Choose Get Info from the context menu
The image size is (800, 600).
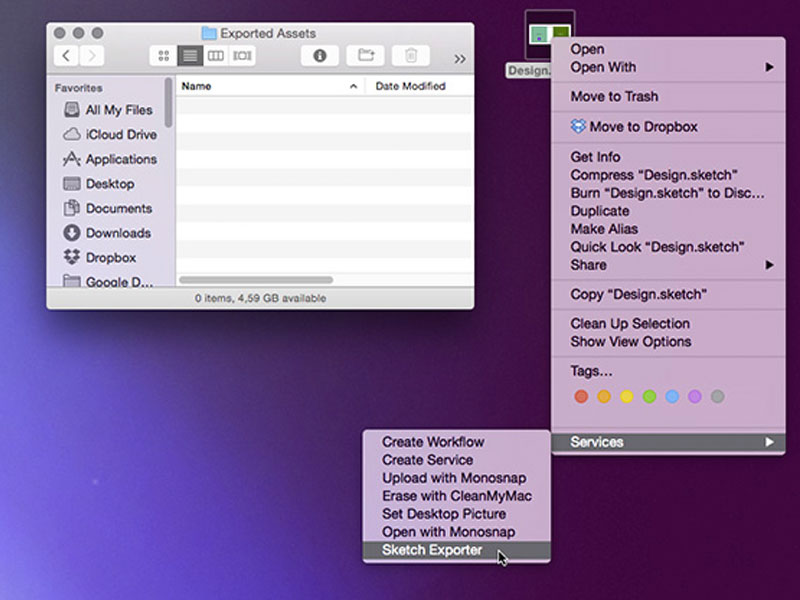tap(668, 157)
